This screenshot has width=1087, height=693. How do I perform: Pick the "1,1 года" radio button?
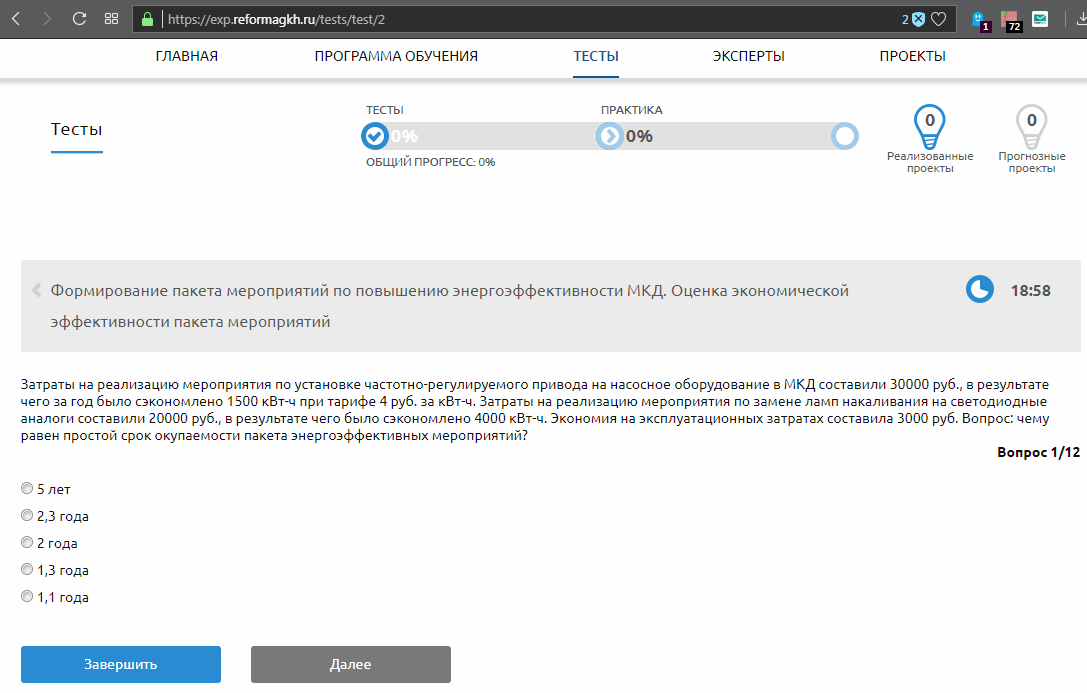pos(27,597)
